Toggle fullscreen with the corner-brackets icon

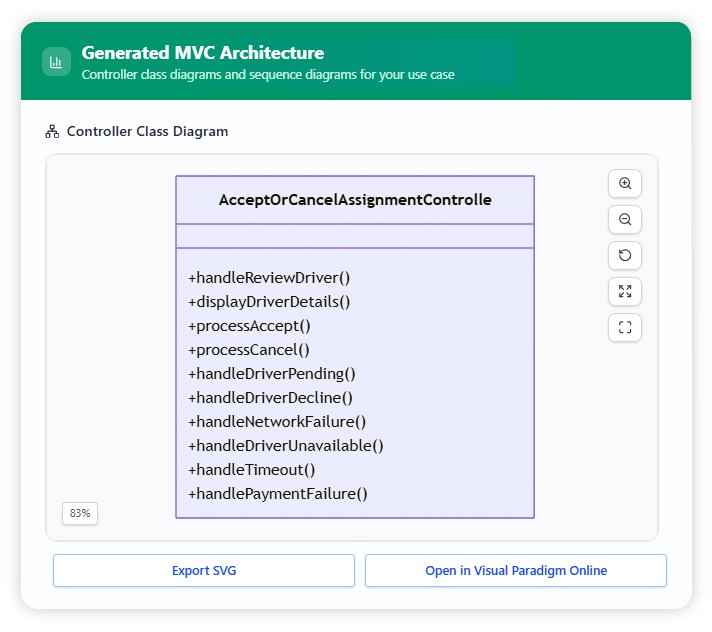[625, 328]
